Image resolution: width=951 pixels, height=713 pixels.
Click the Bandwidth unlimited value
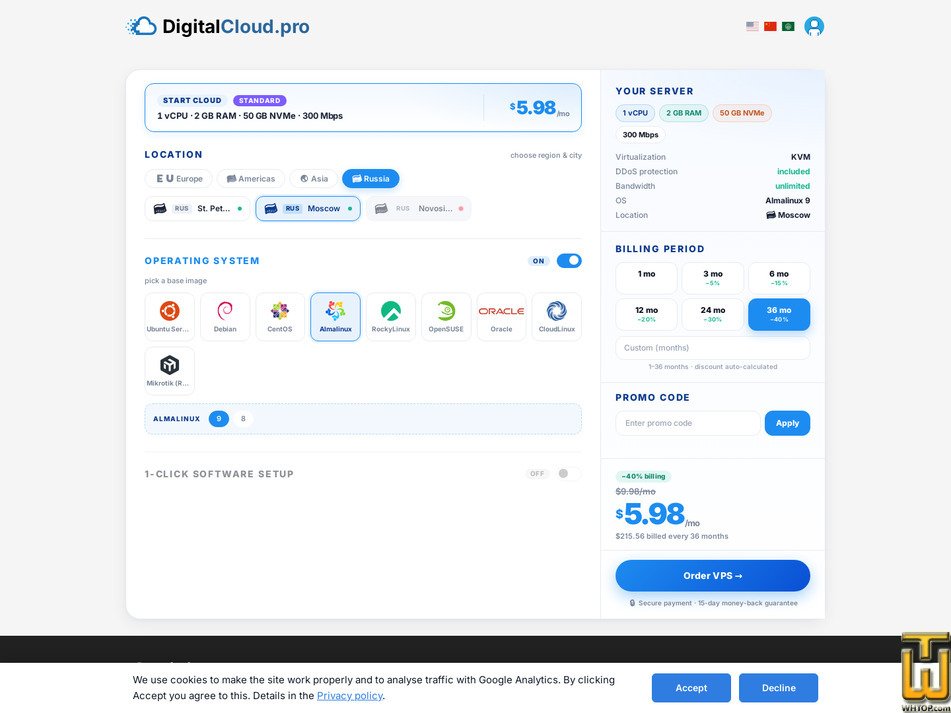coord(793,186)
